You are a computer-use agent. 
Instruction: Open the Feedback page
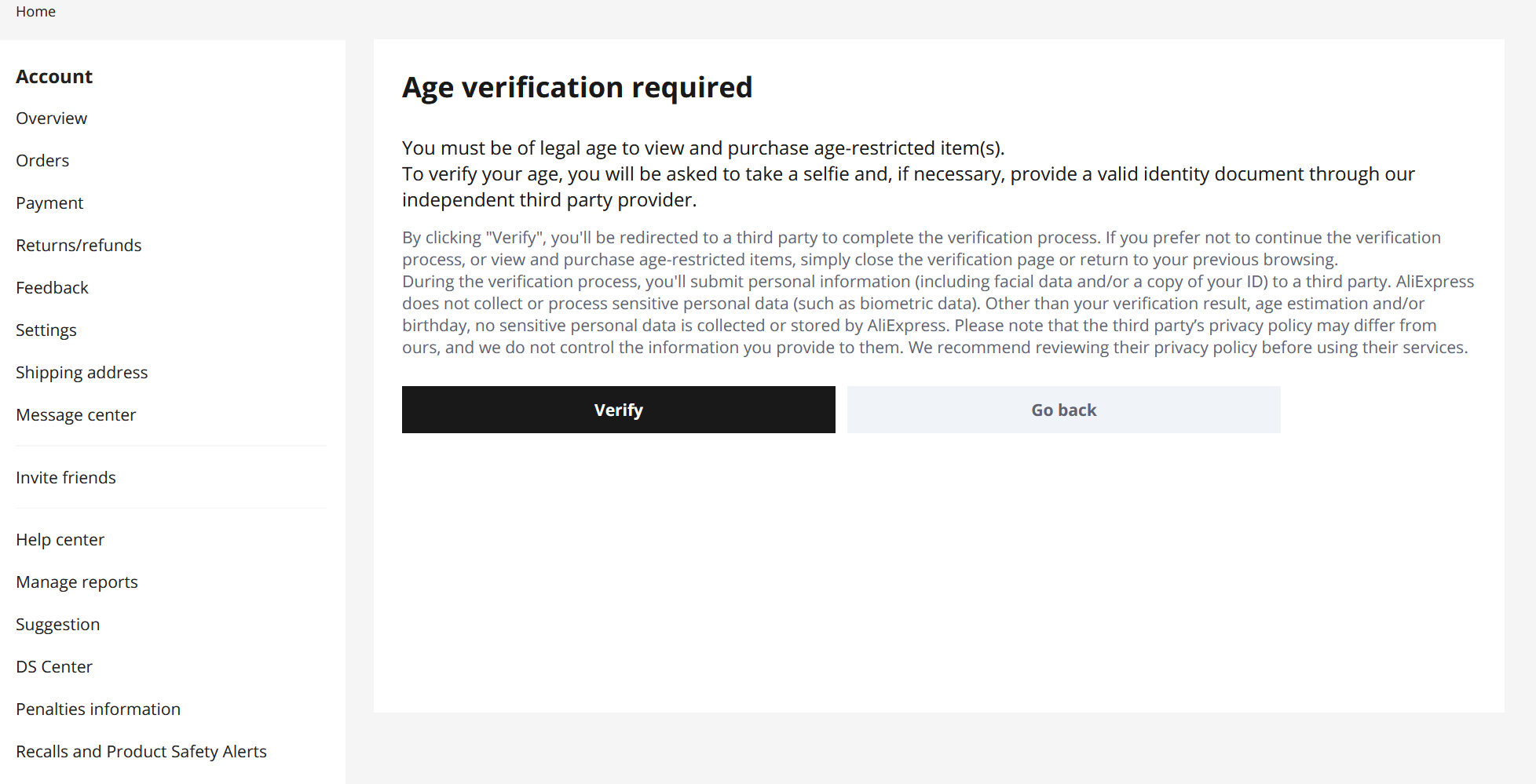click(x=52, y=288)
